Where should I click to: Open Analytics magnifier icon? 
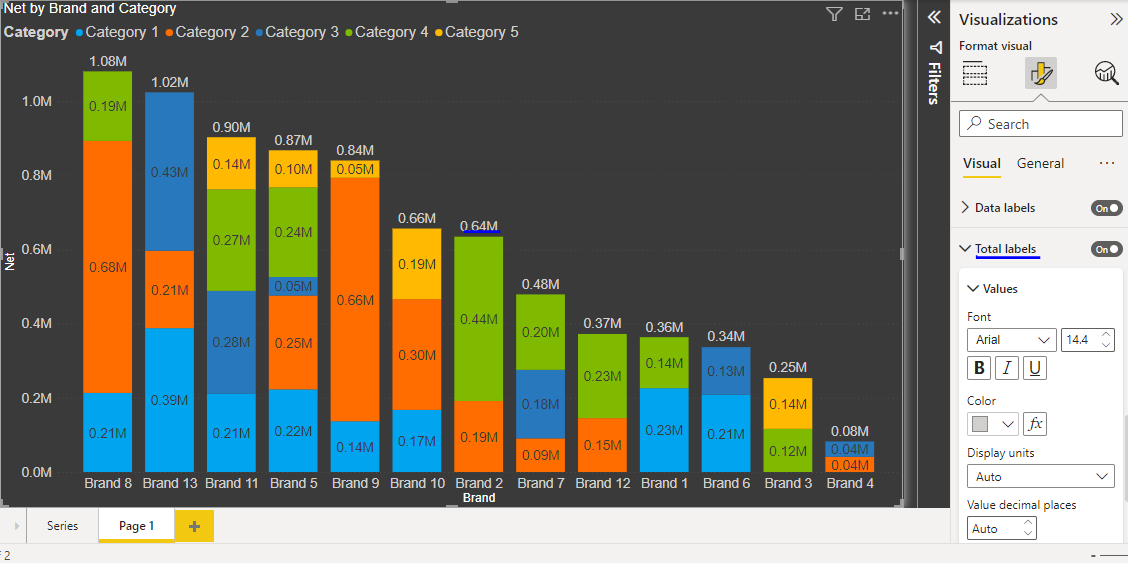click(1106, 73)
